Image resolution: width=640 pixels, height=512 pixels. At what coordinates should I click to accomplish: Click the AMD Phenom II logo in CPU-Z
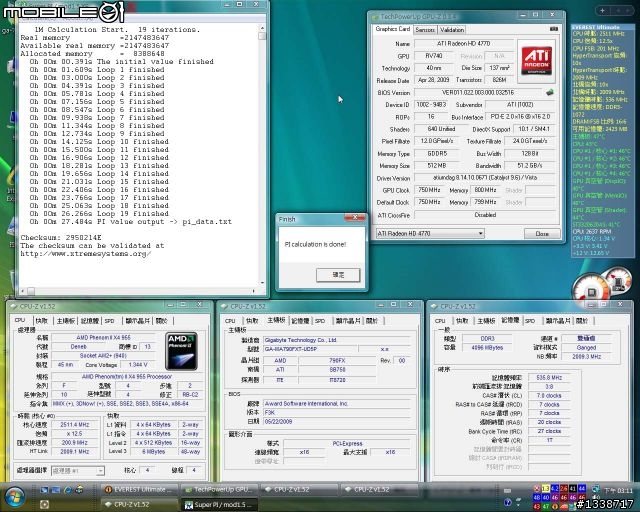click(x=181, y=351)
